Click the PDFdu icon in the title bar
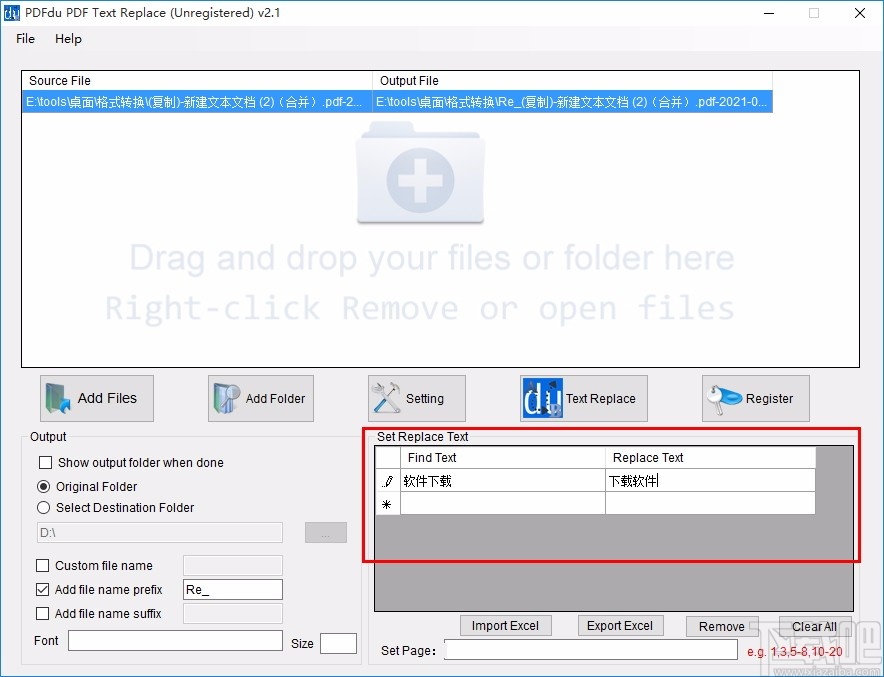The width and height of the screenshot is (884, 677). [11, 13]
